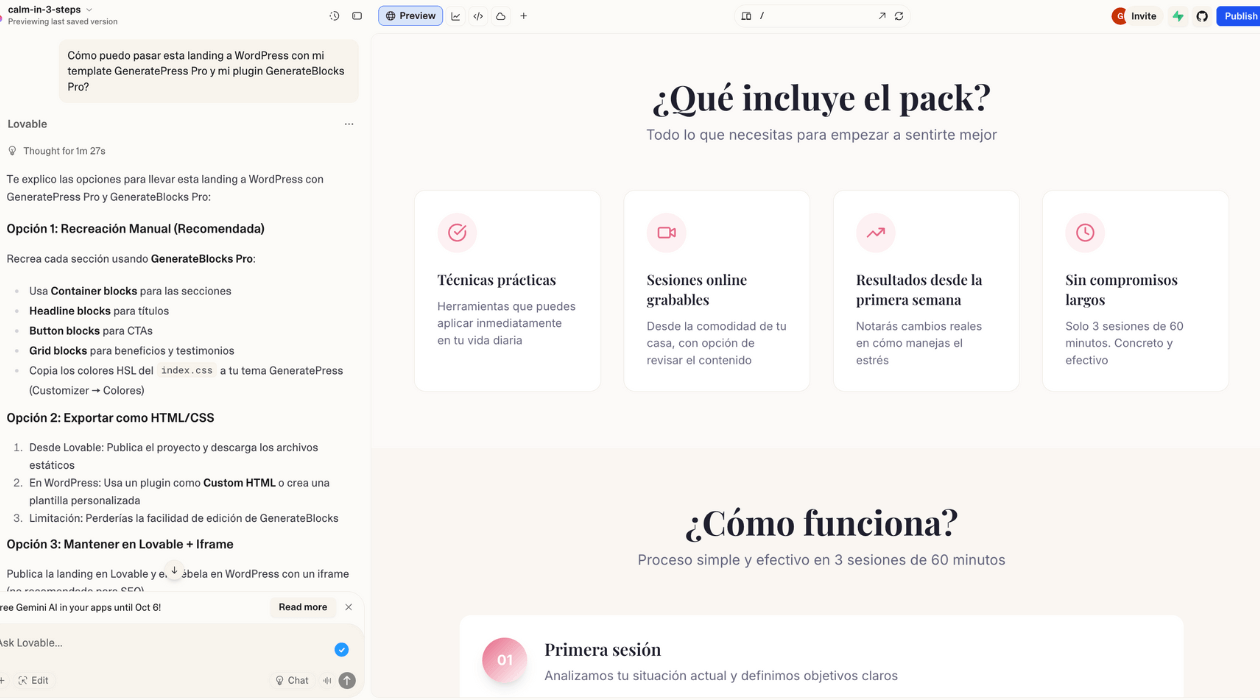
Task: Click the Publish button
Action: click(x=1241, y=15)
